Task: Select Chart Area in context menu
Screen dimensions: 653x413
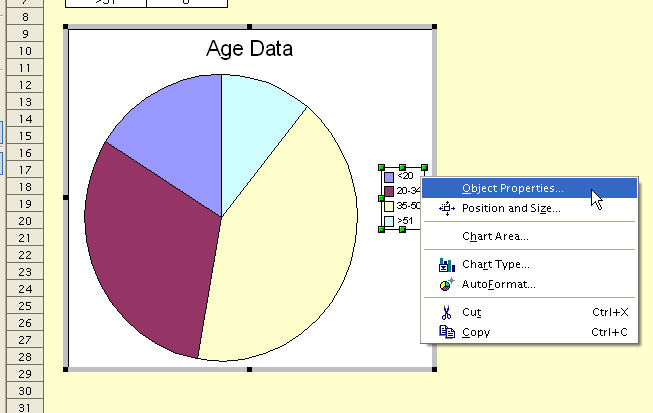Action: (529, 236)
